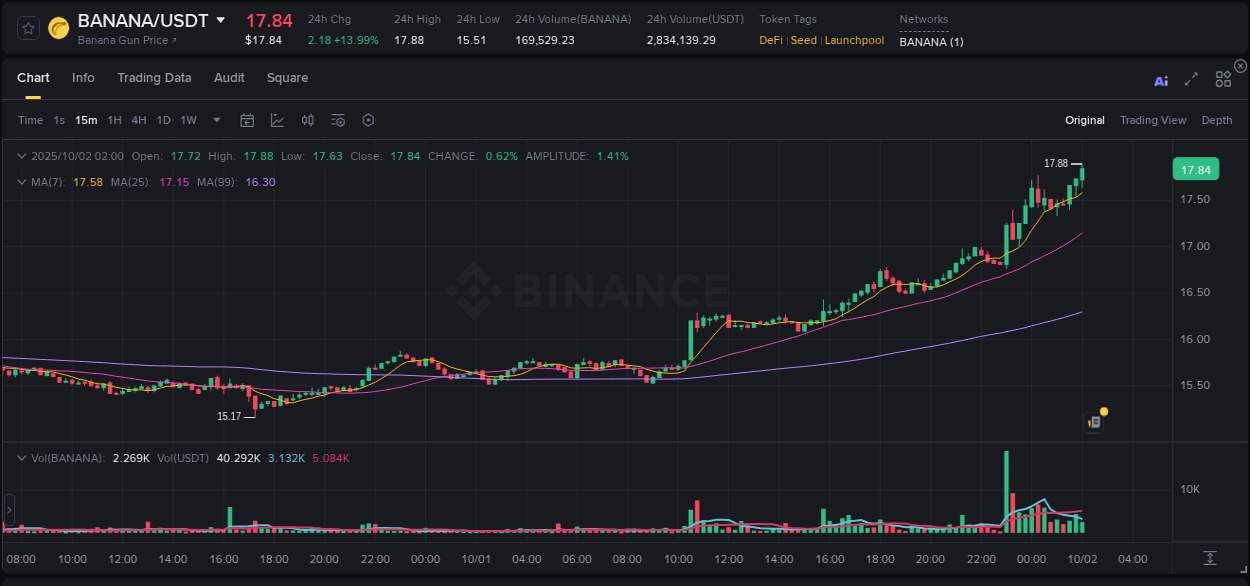The width and height of the screenshot is (1250, 586).
Task: Open the Banana Gun Price link
Action: click(x=122, y=40)
